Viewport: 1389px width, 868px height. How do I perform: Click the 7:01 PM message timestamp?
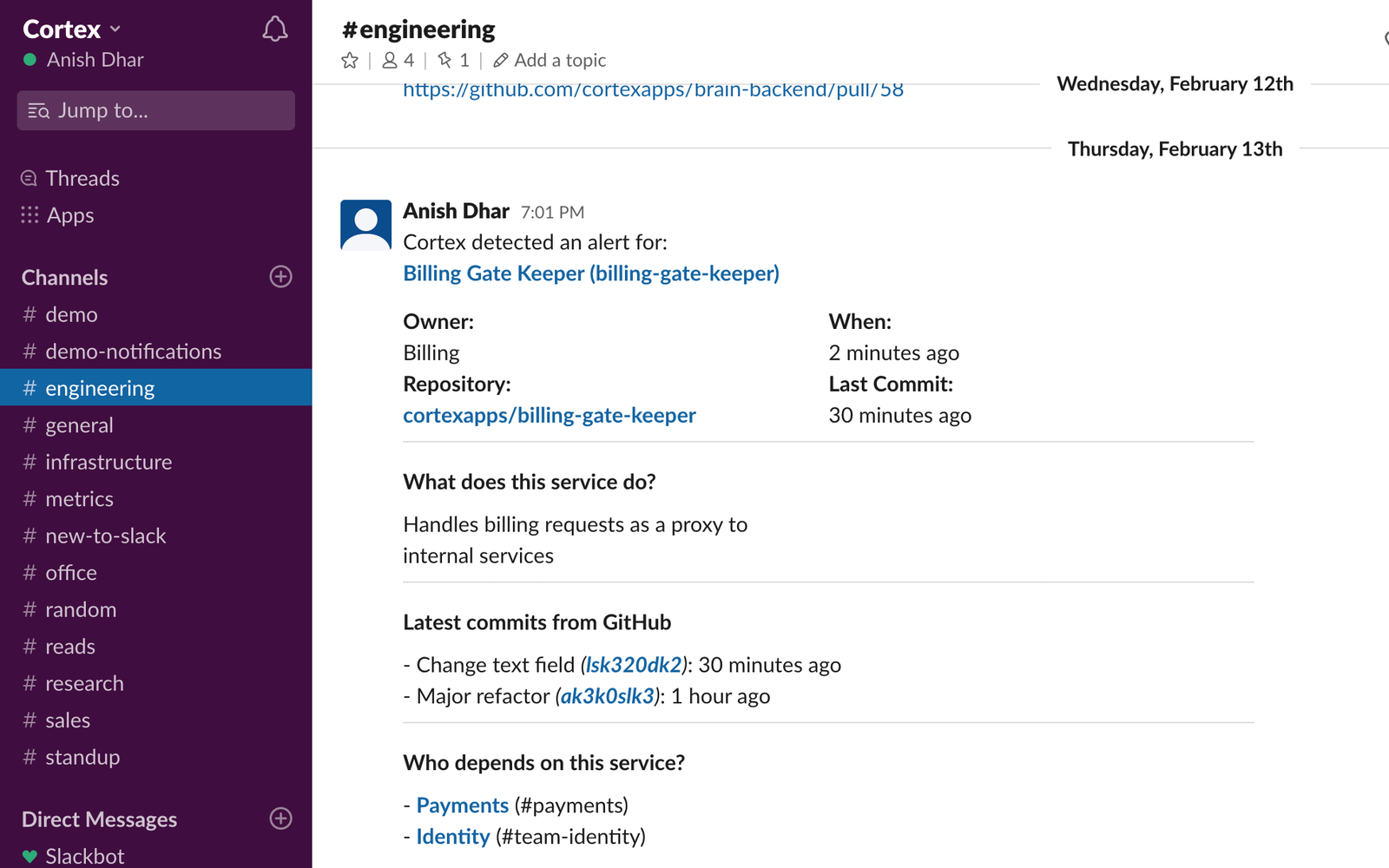(x=552, y=212)
